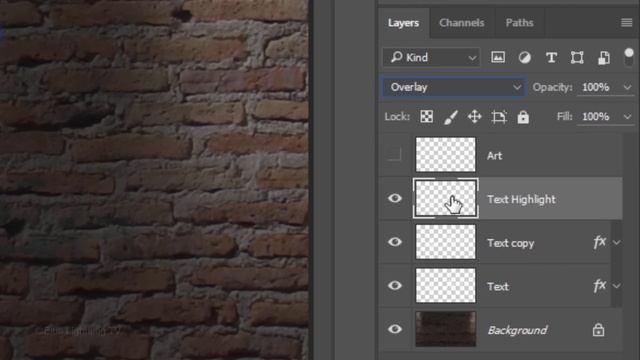
Task: Click the Background layer lock icon
Action: 598,329
